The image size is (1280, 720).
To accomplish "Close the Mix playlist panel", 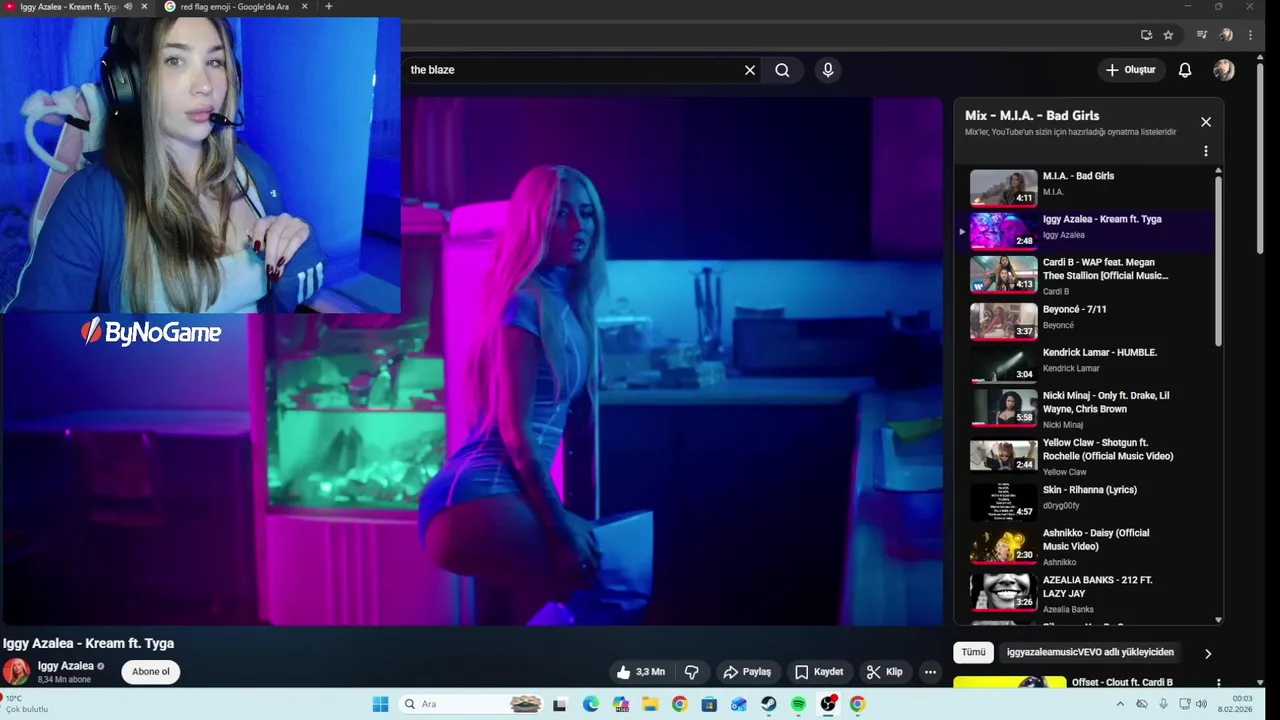I will point(1206,122).
